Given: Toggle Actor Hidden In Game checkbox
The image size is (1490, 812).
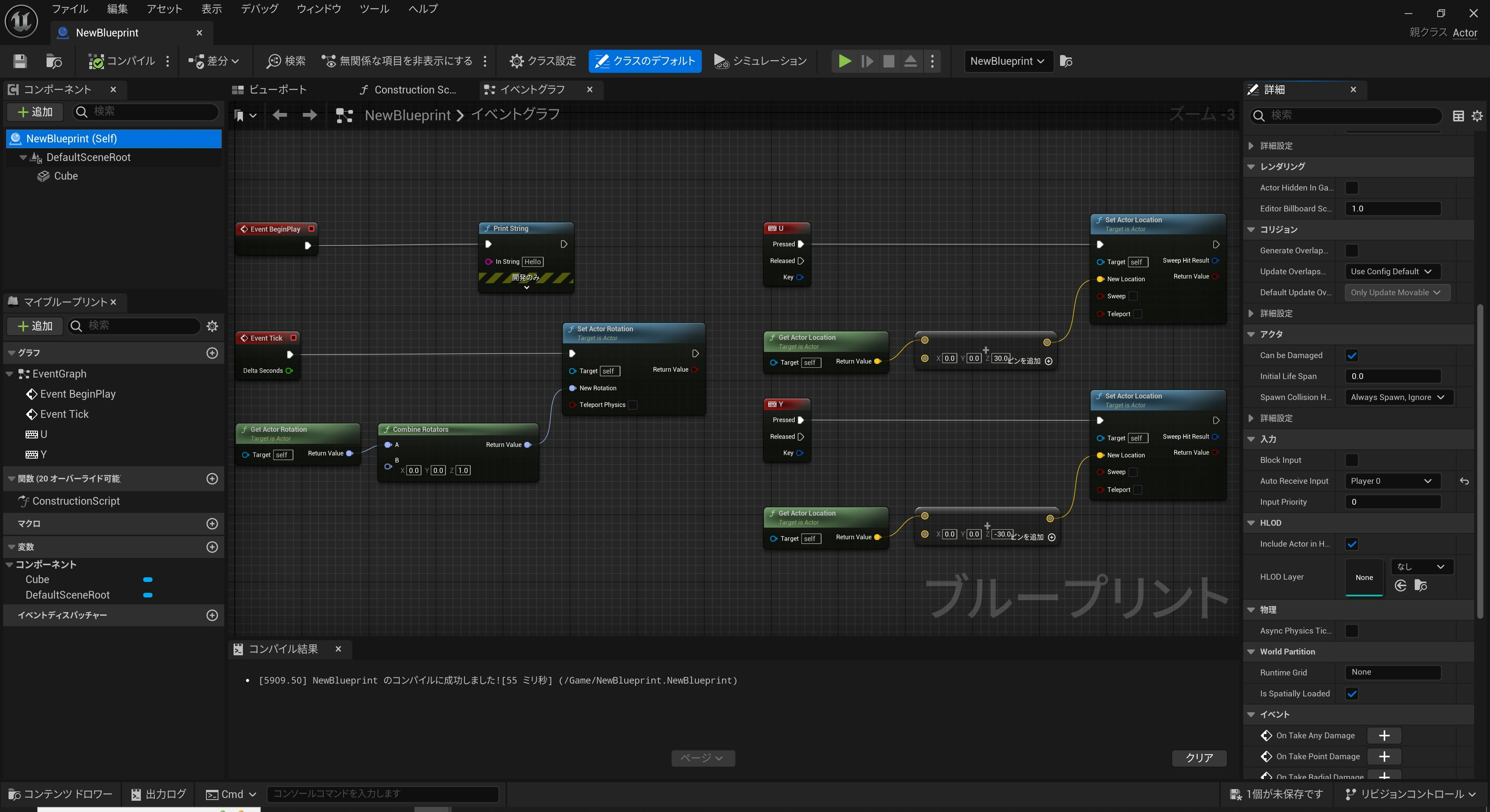Looking at the screenshot, I should click(x=1352, y=188).
